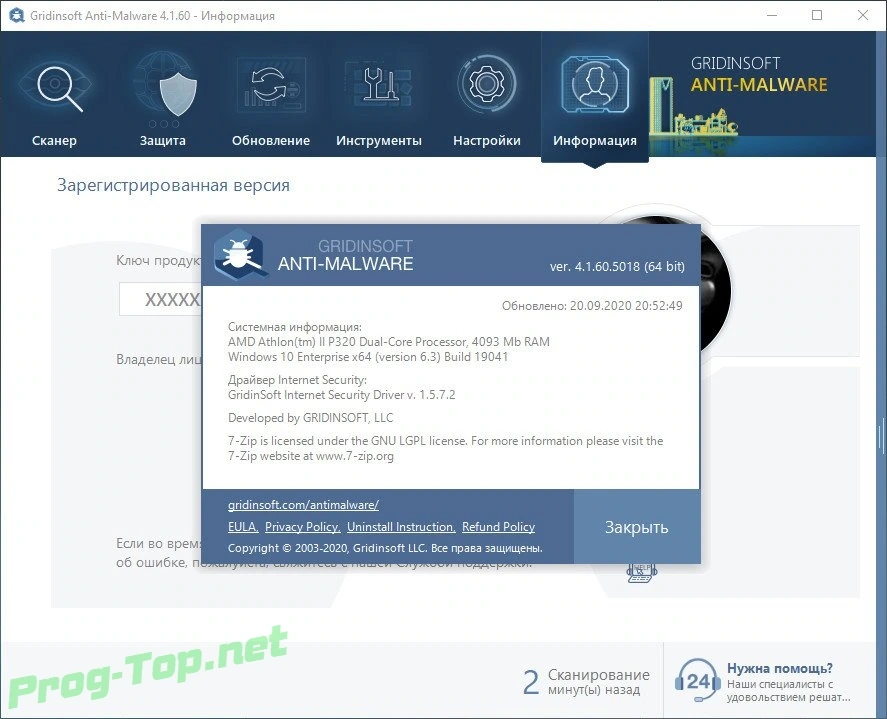Click the Закрыть button in dialog
This screenshot has height=719, width=887.
coord(637,527)
